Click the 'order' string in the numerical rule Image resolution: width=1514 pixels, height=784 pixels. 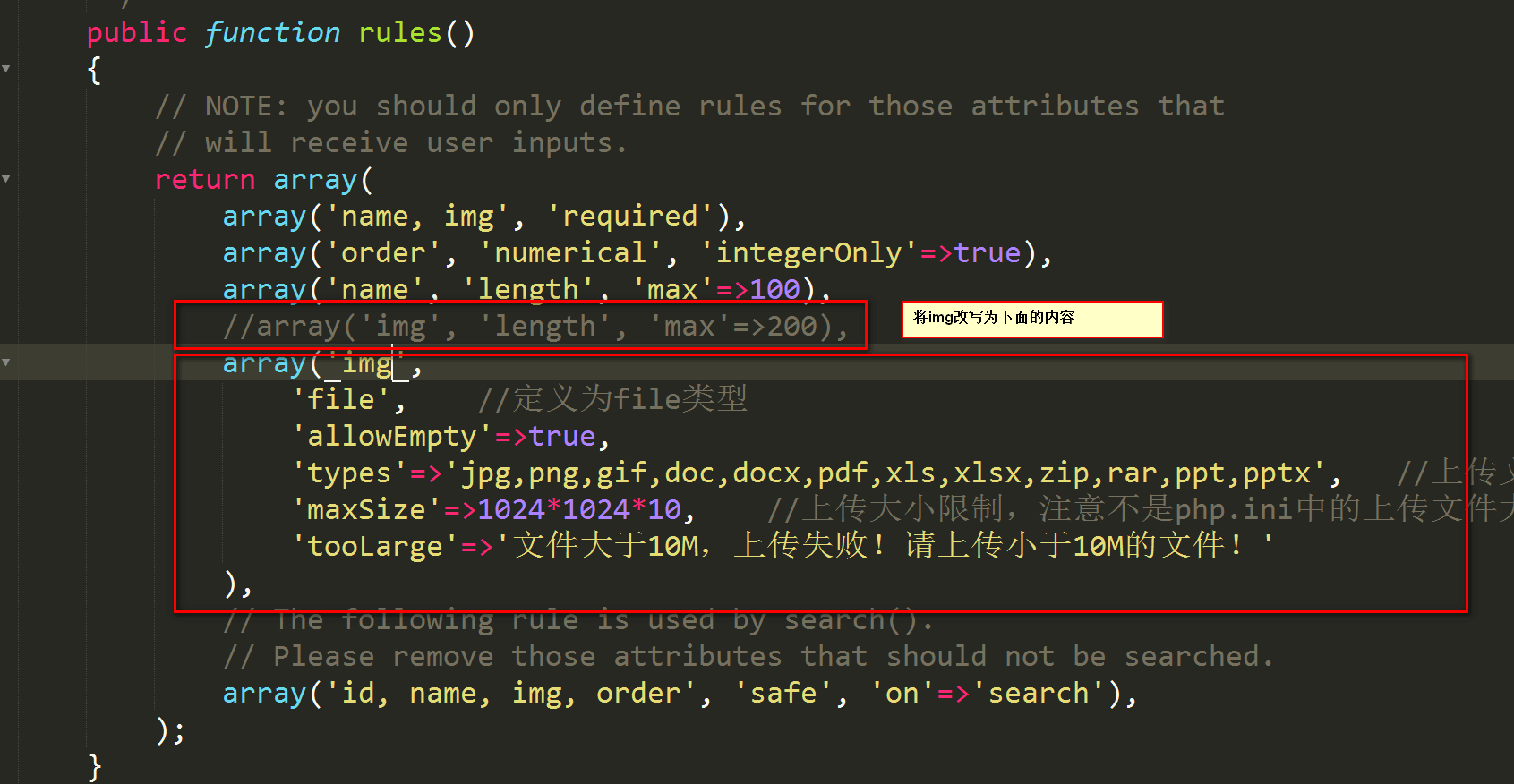coord(383,253)
